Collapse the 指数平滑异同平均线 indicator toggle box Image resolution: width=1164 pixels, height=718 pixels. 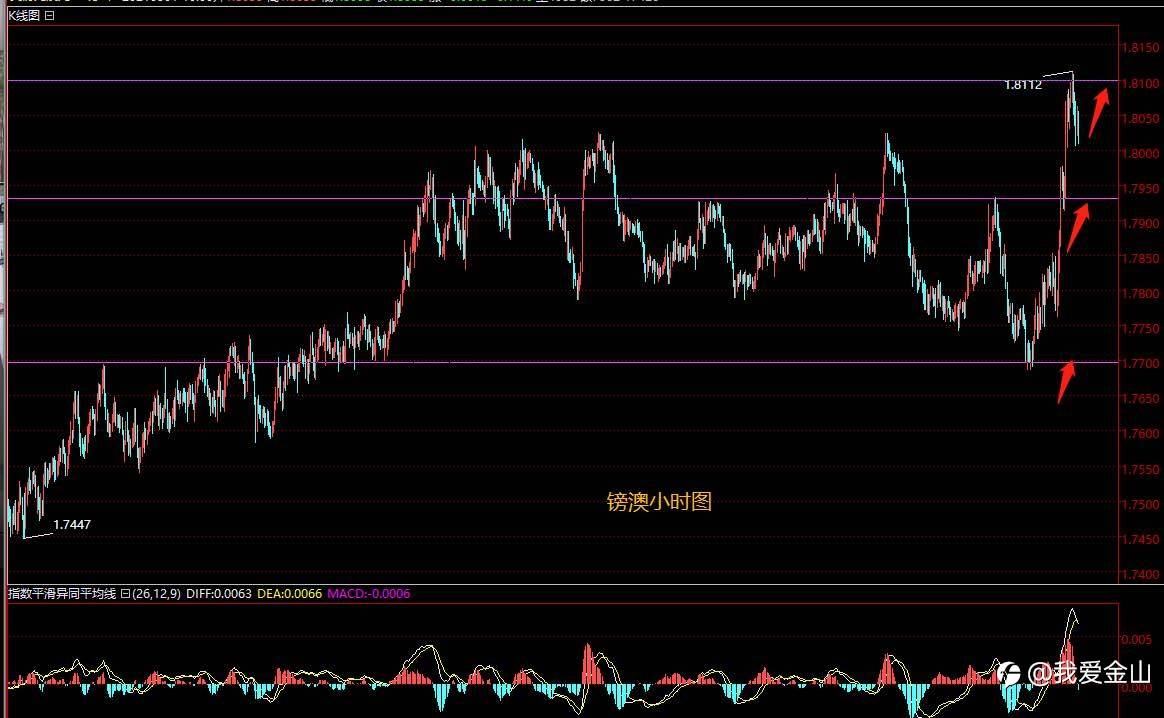click(125, 593)
